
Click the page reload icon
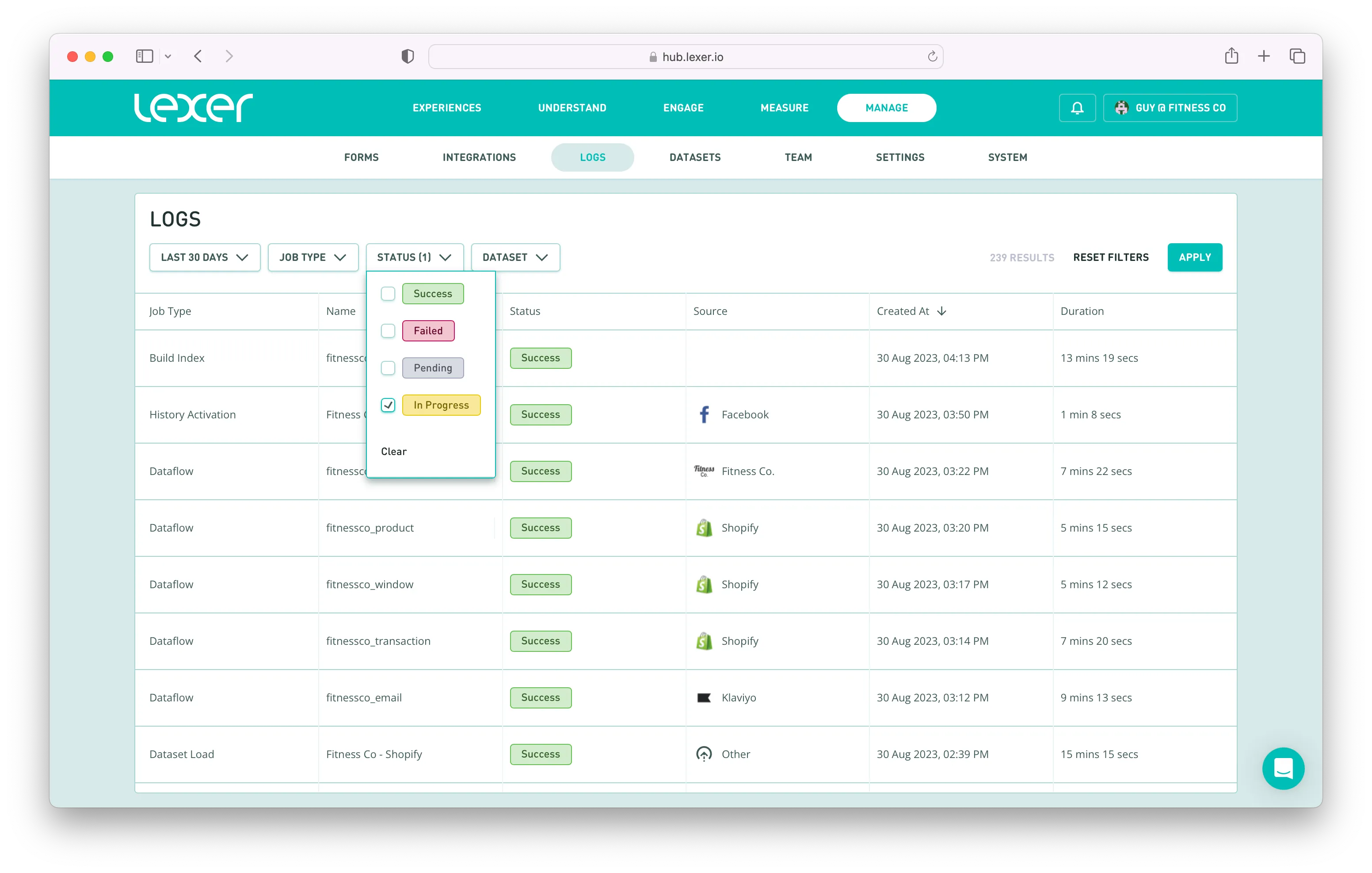[x=932, y=57]
